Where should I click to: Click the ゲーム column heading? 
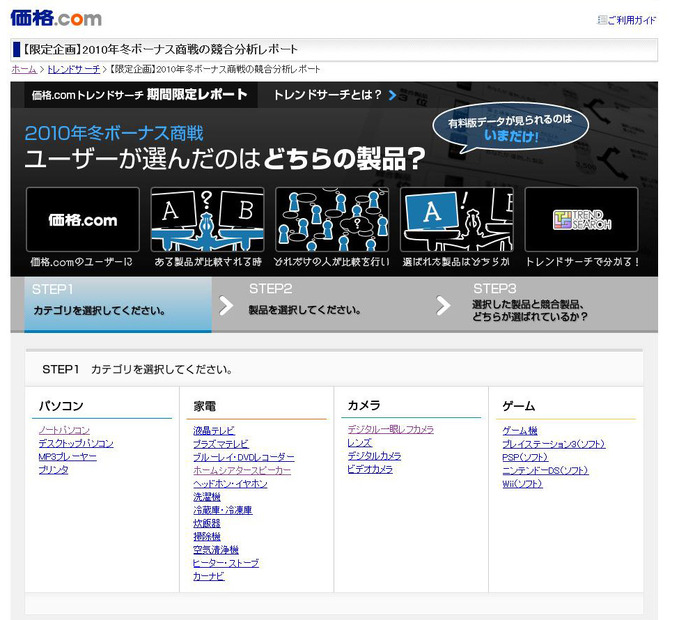coord(518,406)
